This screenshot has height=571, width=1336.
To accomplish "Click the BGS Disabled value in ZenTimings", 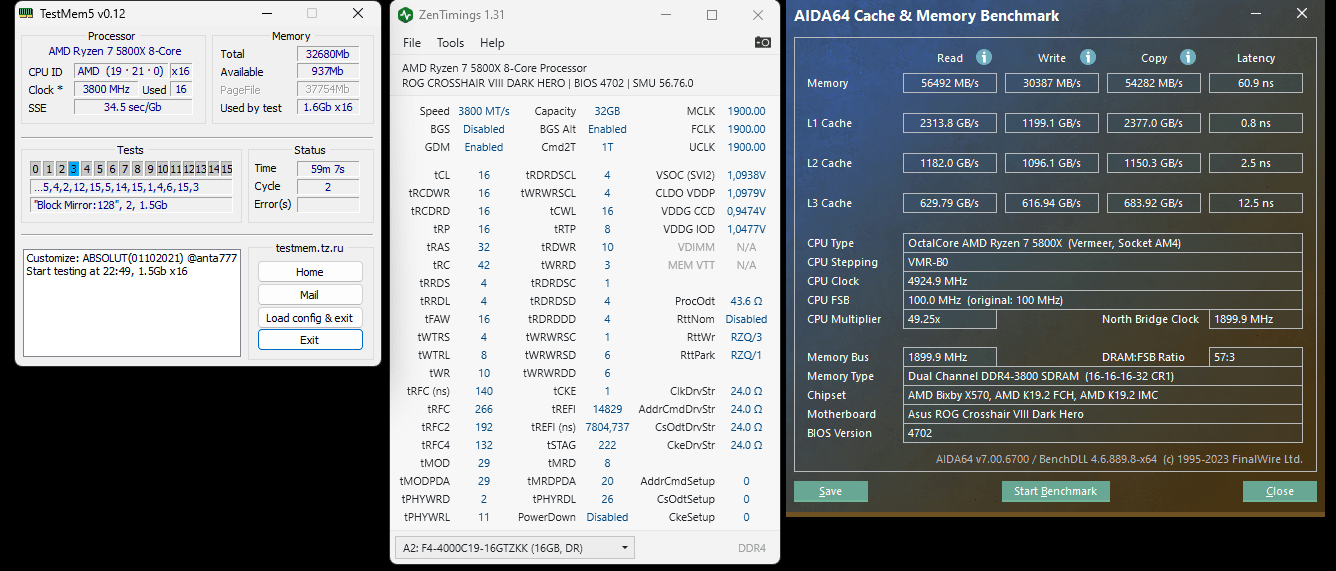I will [484, 129].
